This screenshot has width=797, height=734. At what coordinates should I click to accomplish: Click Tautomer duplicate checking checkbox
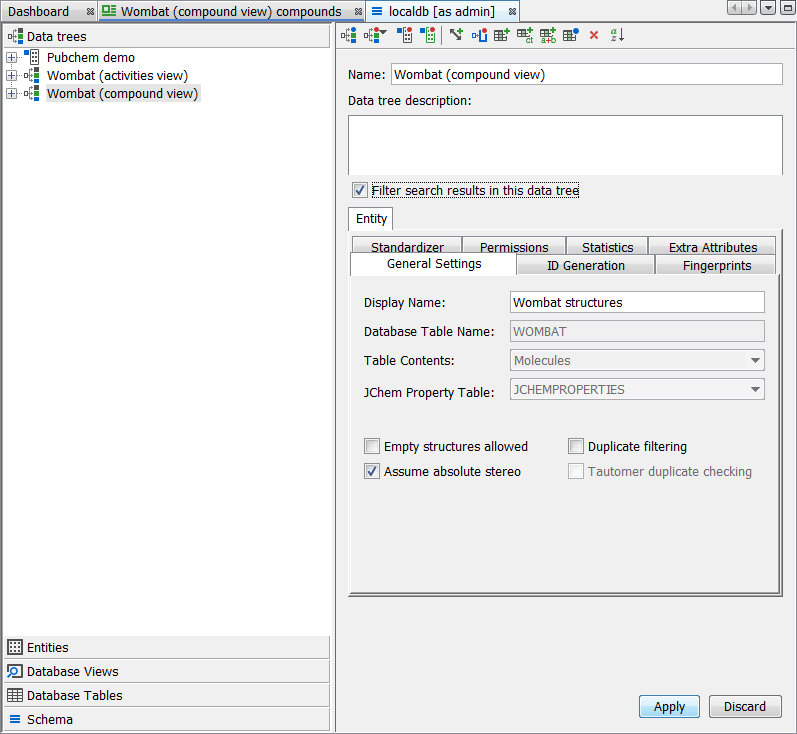tap(576, 471)
